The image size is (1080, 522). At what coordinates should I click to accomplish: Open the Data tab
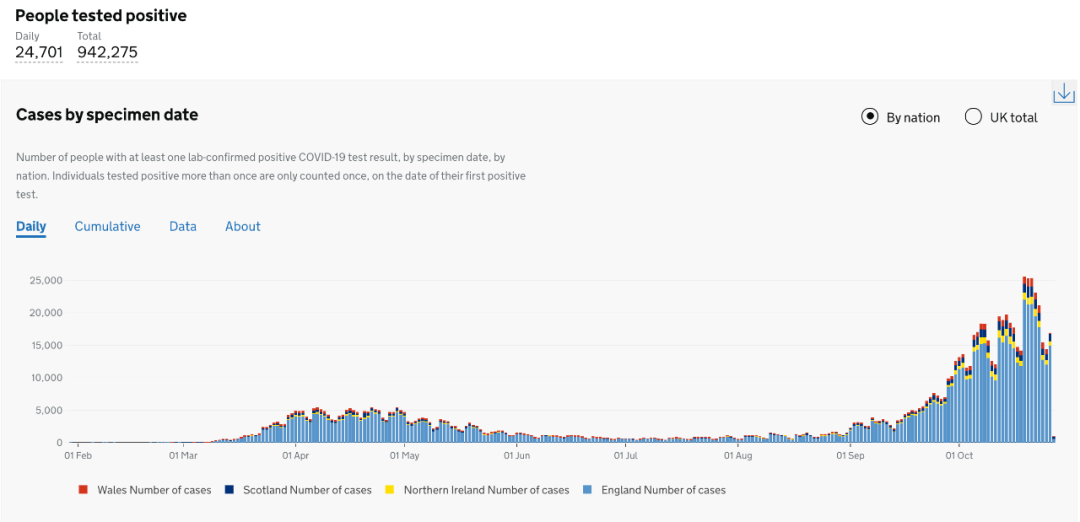pos(183,227)
